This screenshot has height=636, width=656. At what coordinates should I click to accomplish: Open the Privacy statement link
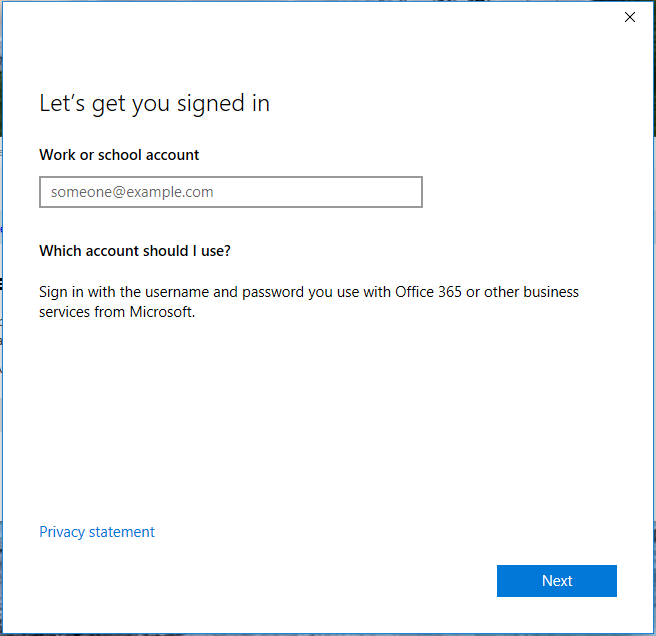click(x=97, y=532)
